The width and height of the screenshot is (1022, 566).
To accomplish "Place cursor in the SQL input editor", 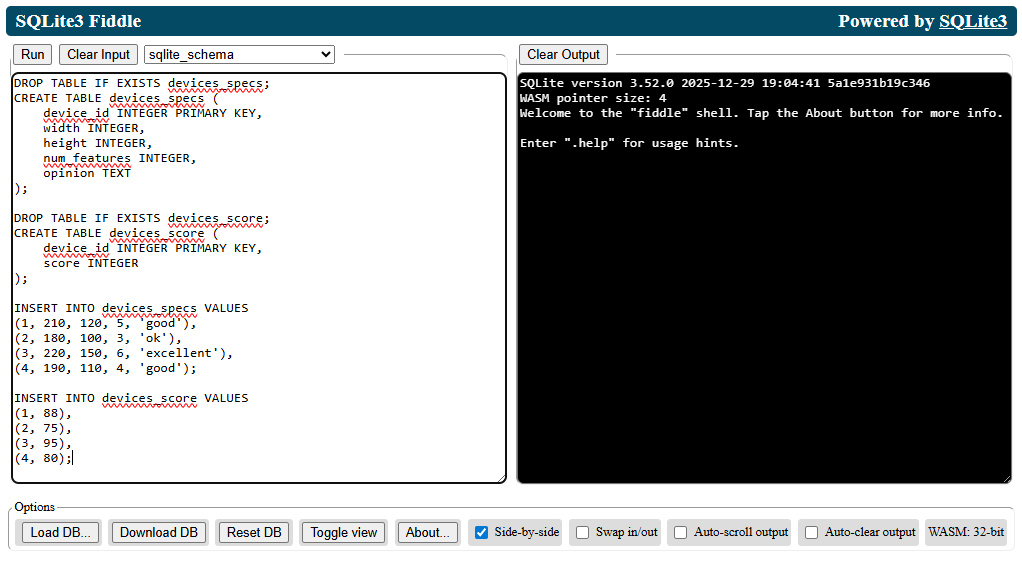I will click(x=259, y=278).
